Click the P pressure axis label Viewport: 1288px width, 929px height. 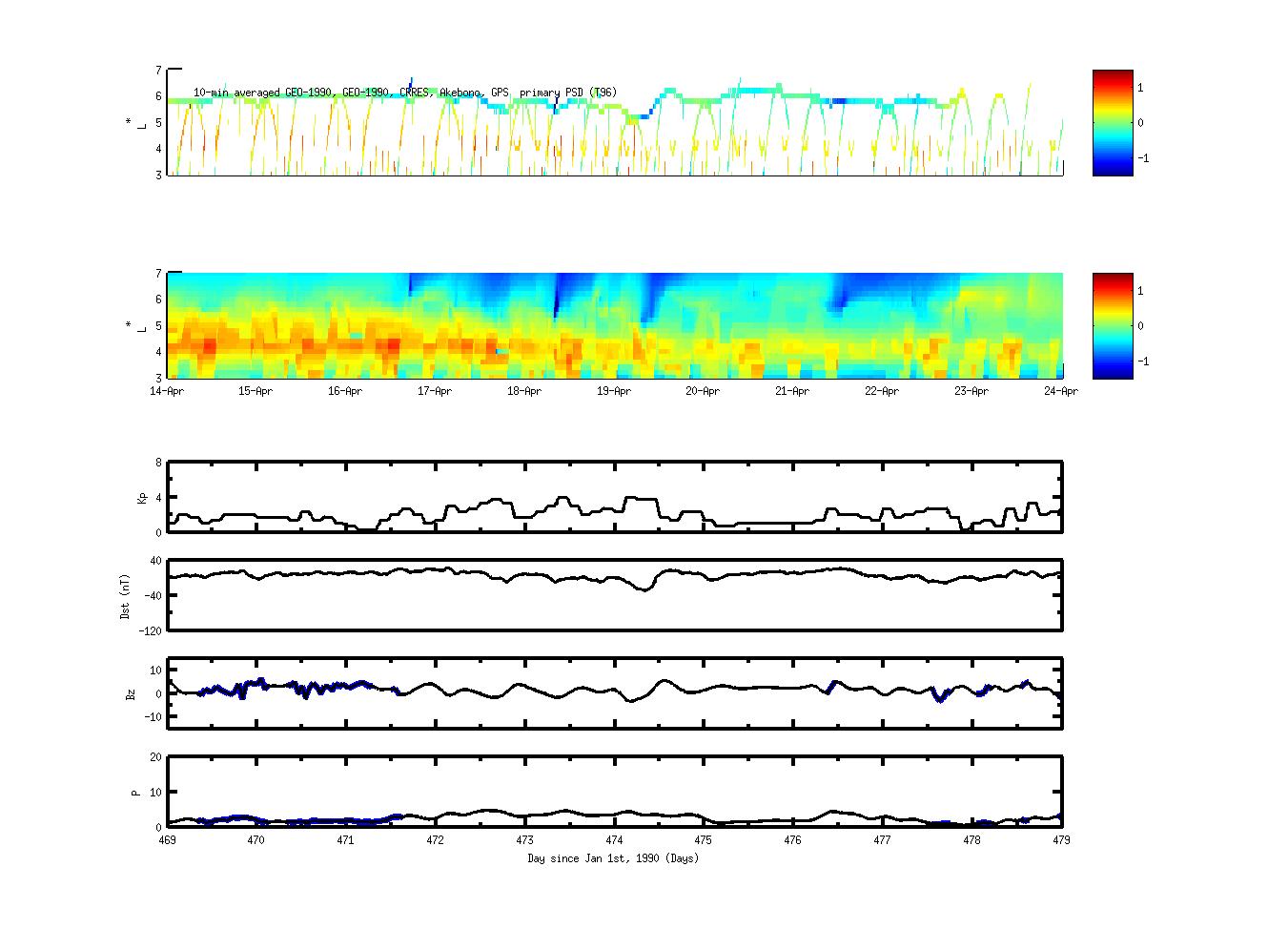coord(135,793)
